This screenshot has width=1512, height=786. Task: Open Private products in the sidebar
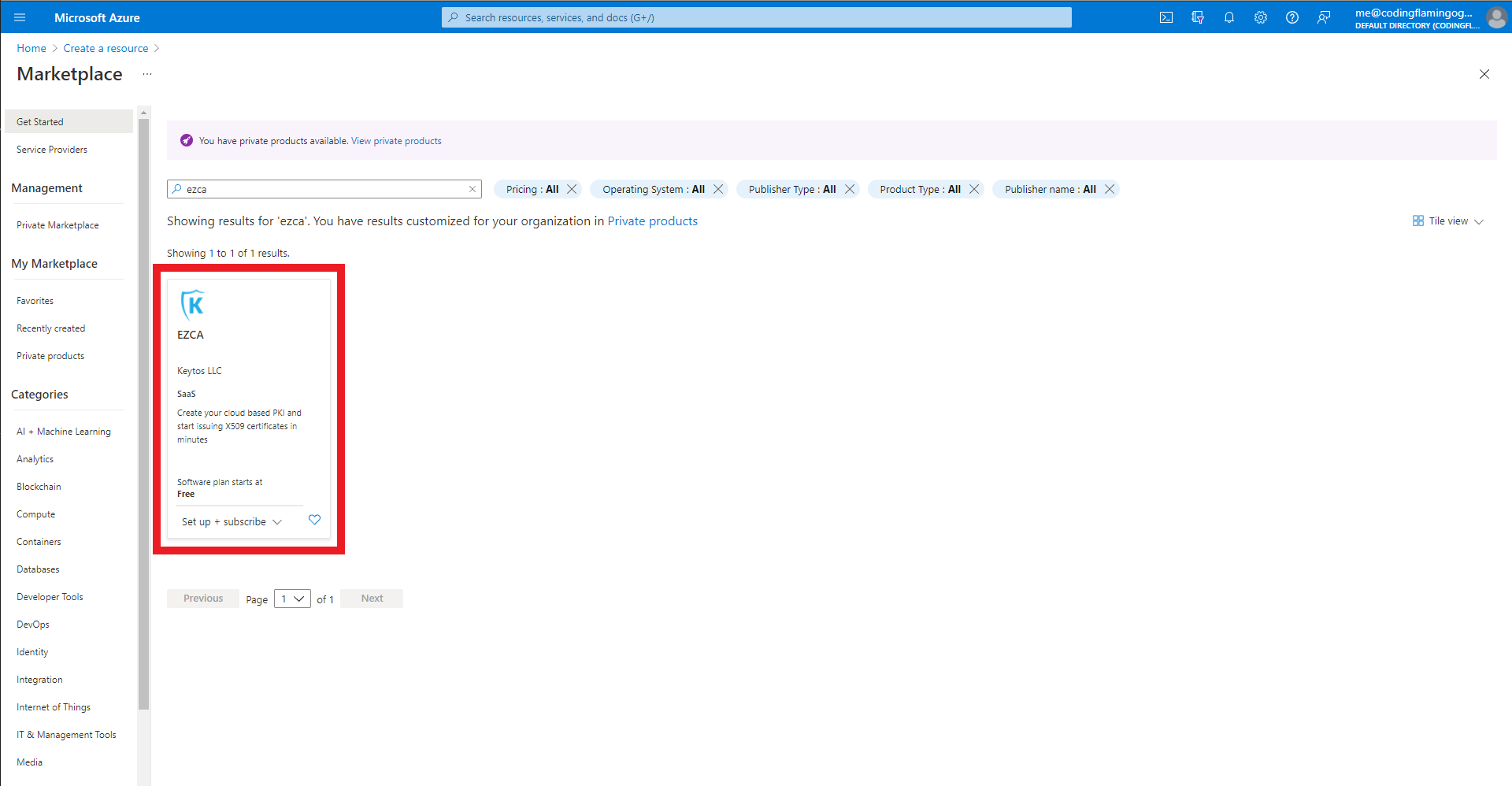tap(50, 356)
